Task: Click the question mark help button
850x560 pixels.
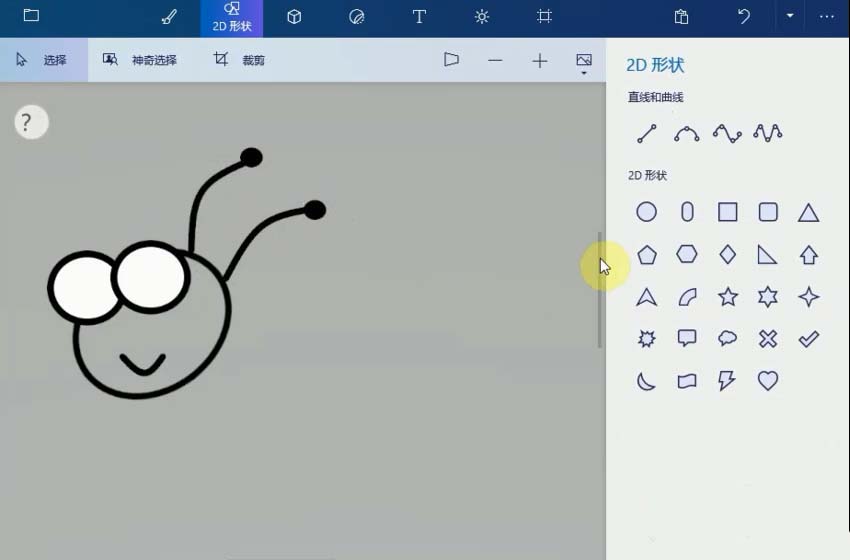Action: click(x=31, y=122)
